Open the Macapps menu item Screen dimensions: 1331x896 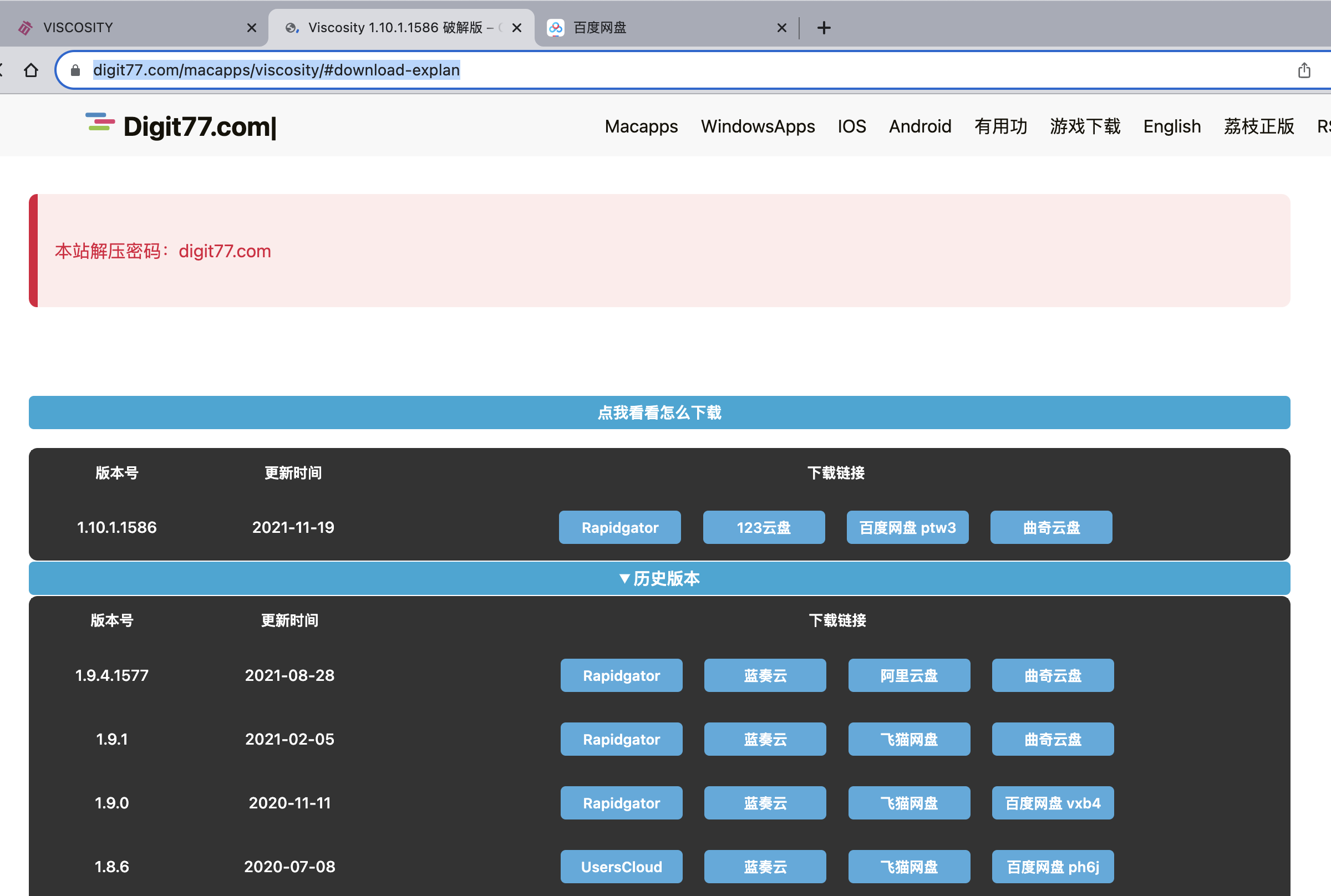point(641,126)
